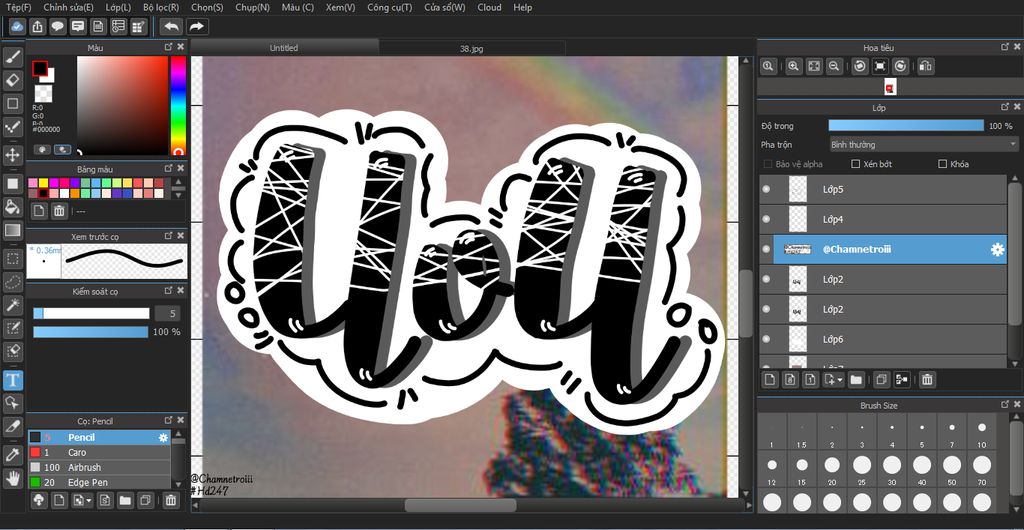Pick yellow swatch in Bảng màu palette

pyautogui.click(x=43, y=183)
